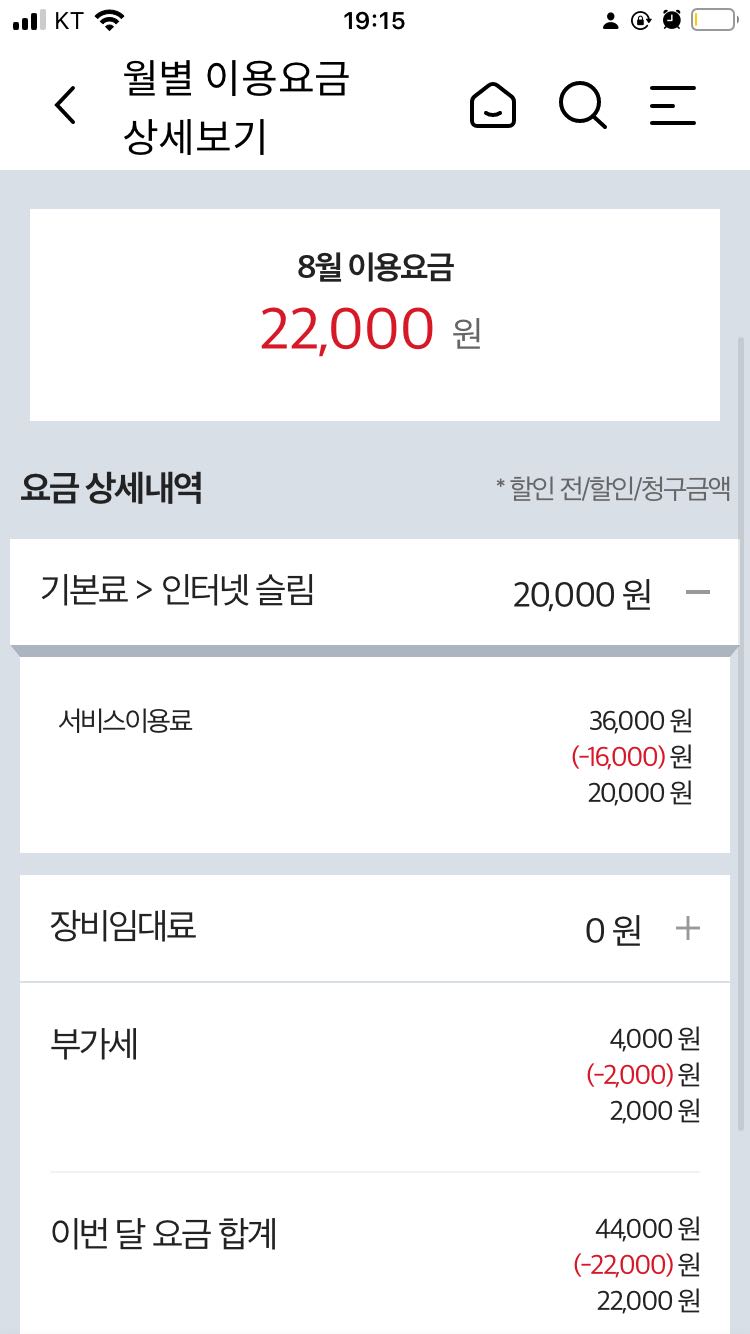Tap the 8월 이용요금 summary card
750x1334 pixels.
[375, 314]
